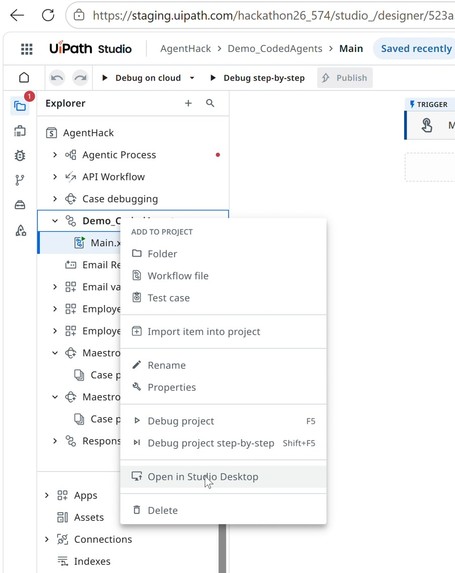Expand the Apps resource node
This screenshot has height=573, width=455.
(x=47, y=496)
